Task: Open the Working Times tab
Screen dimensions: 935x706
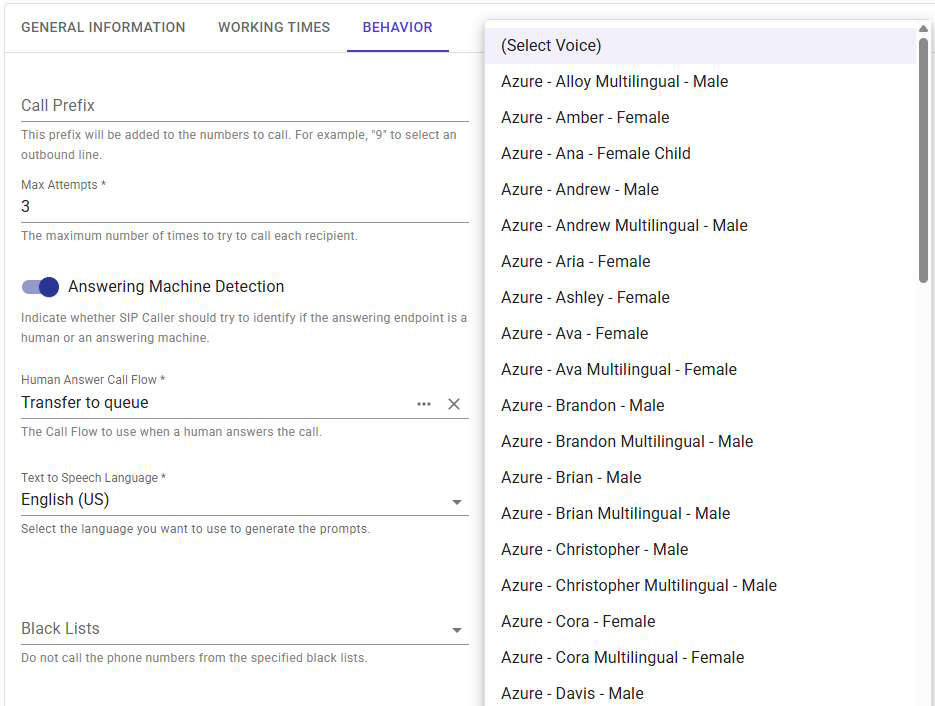Action: tap(274, 27)
